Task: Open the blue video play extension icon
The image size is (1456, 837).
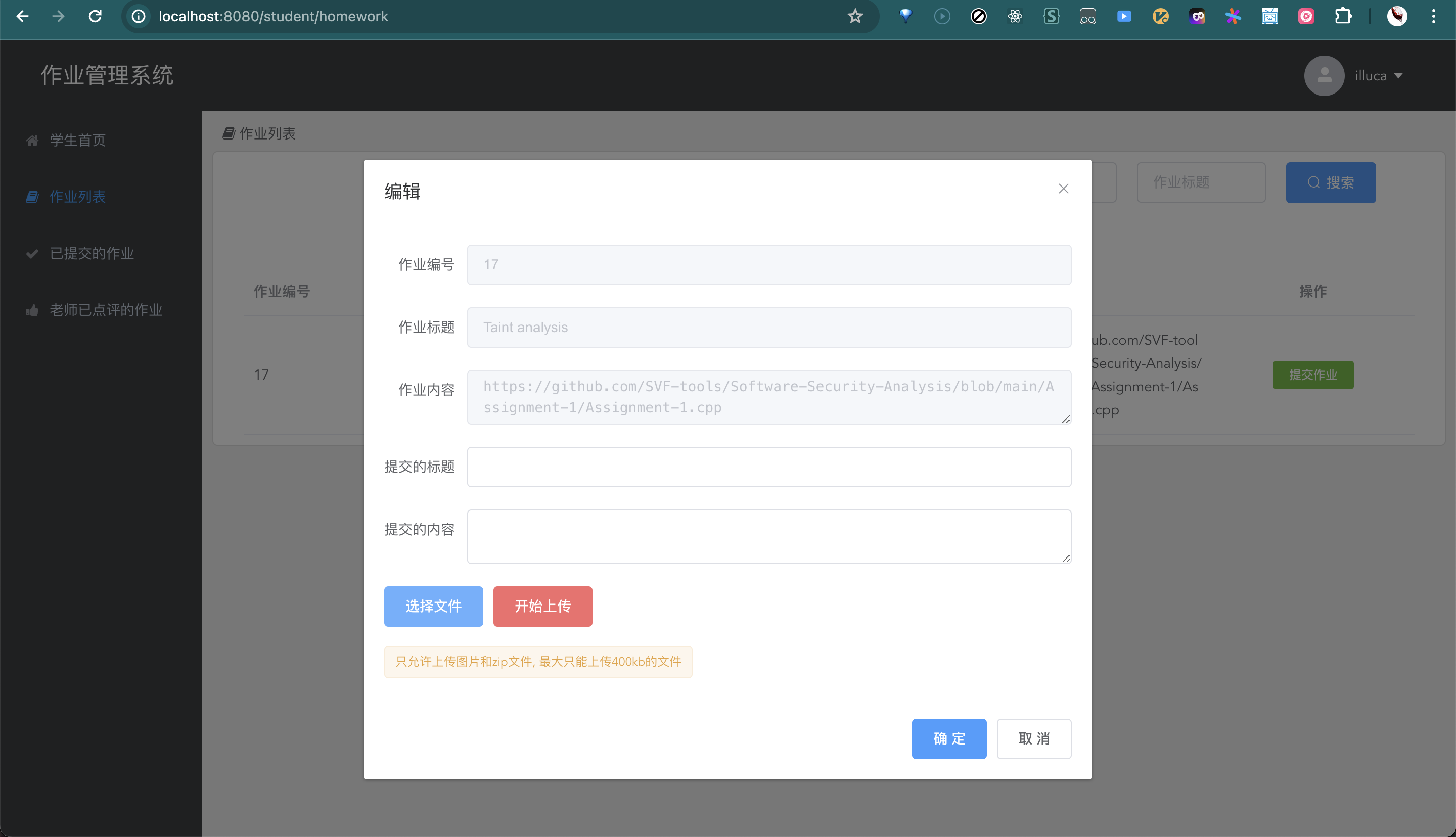Action: coord(1124,16)
